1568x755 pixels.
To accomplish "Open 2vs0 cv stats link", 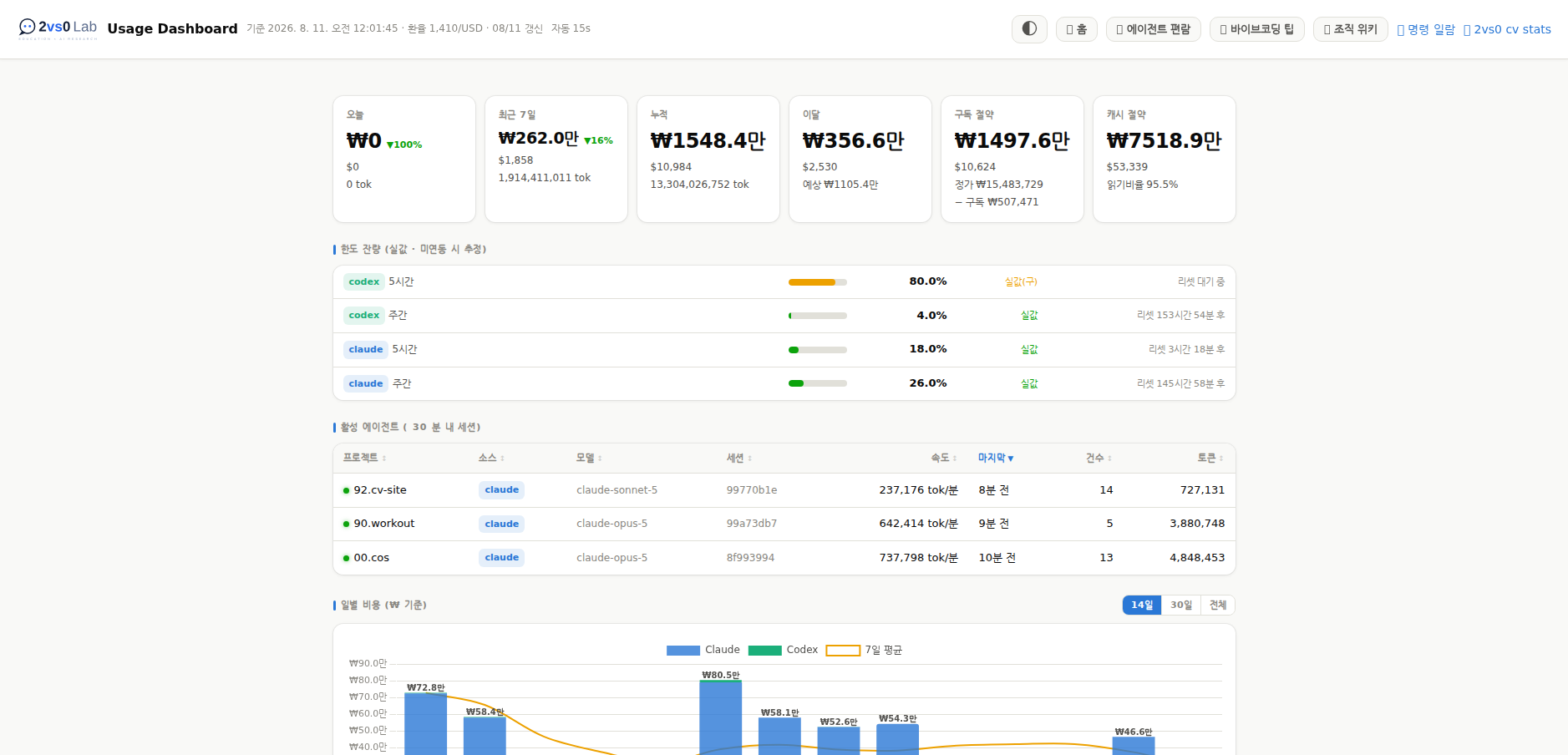I will pos(1507,29).
